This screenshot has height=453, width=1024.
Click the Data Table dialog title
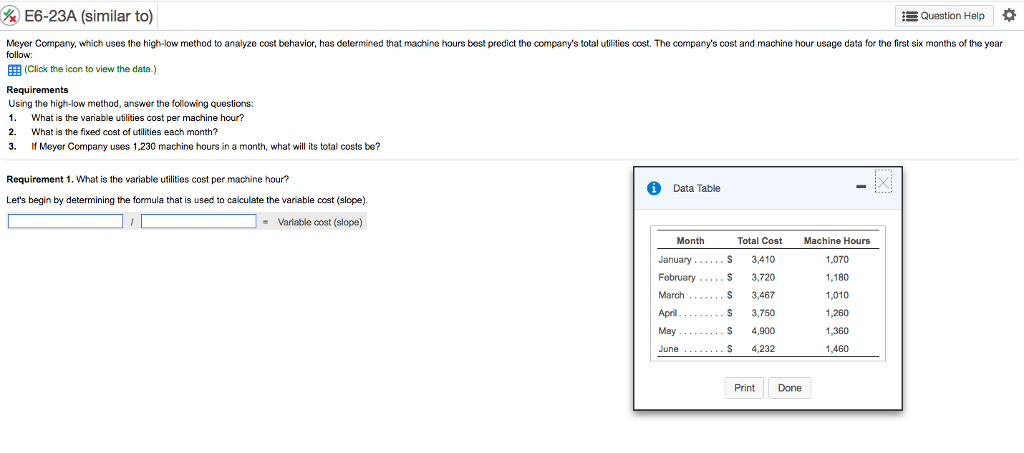pos(697,188)
